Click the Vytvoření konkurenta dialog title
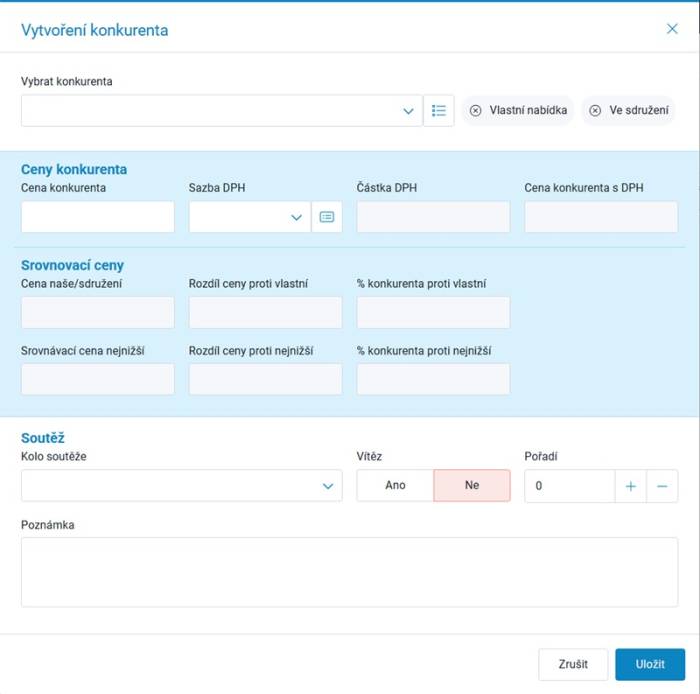The image size is (700, 694). 95,30
